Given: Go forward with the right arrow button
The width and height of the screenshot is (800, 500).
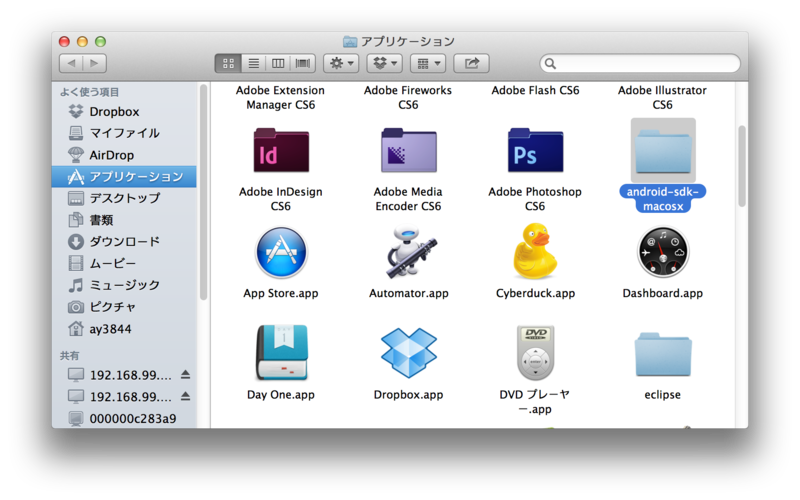Looking at the screenshot, I should click(95, 63).
